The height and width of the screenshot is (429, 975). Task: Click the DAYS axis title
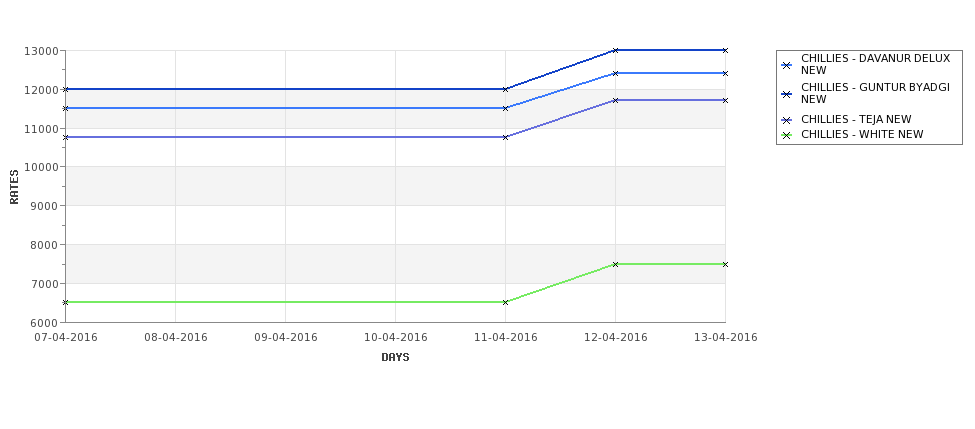point(395,358)
